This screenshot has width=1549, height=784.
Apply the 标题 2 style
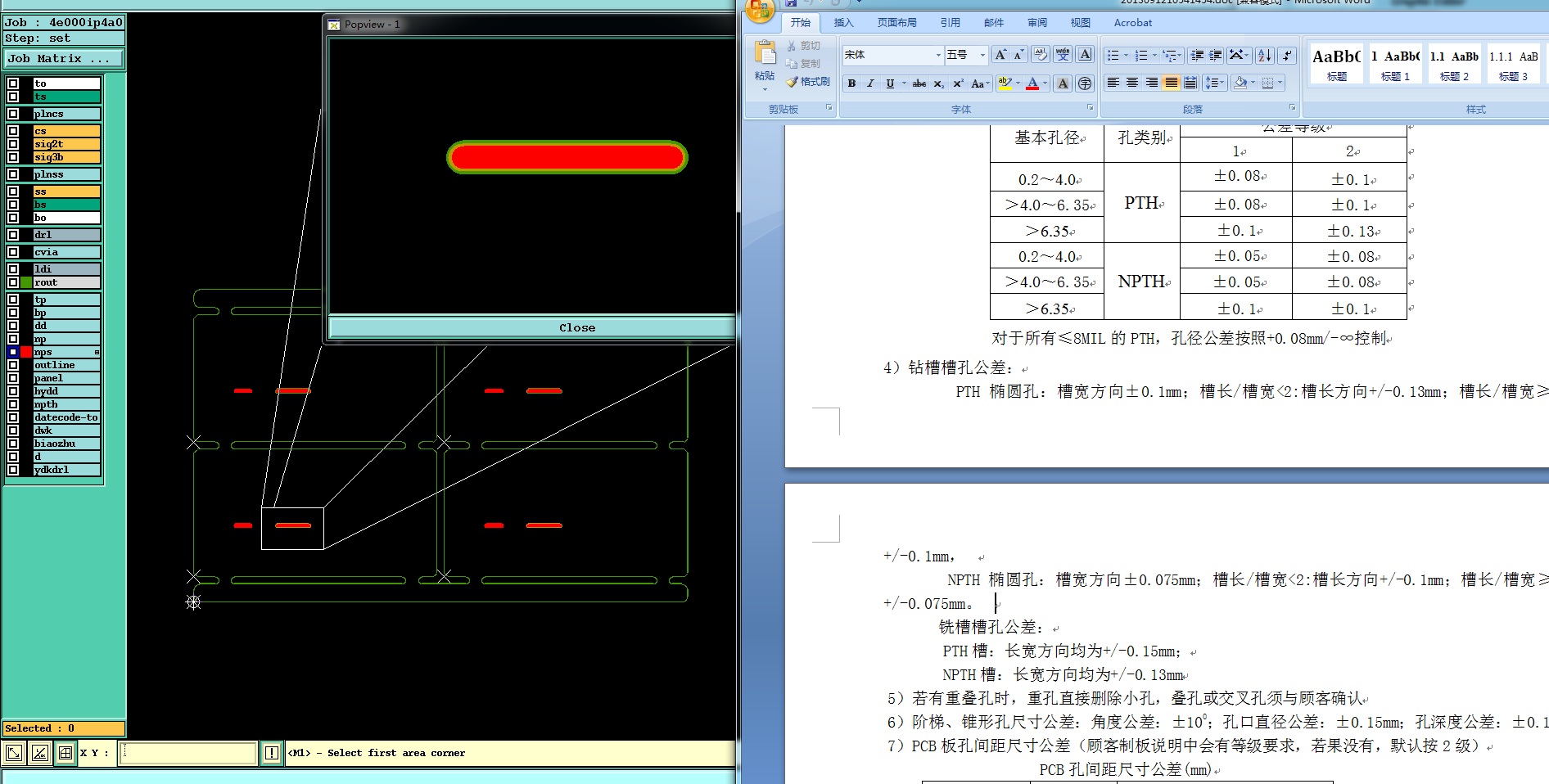click(x=1454, y=64)
